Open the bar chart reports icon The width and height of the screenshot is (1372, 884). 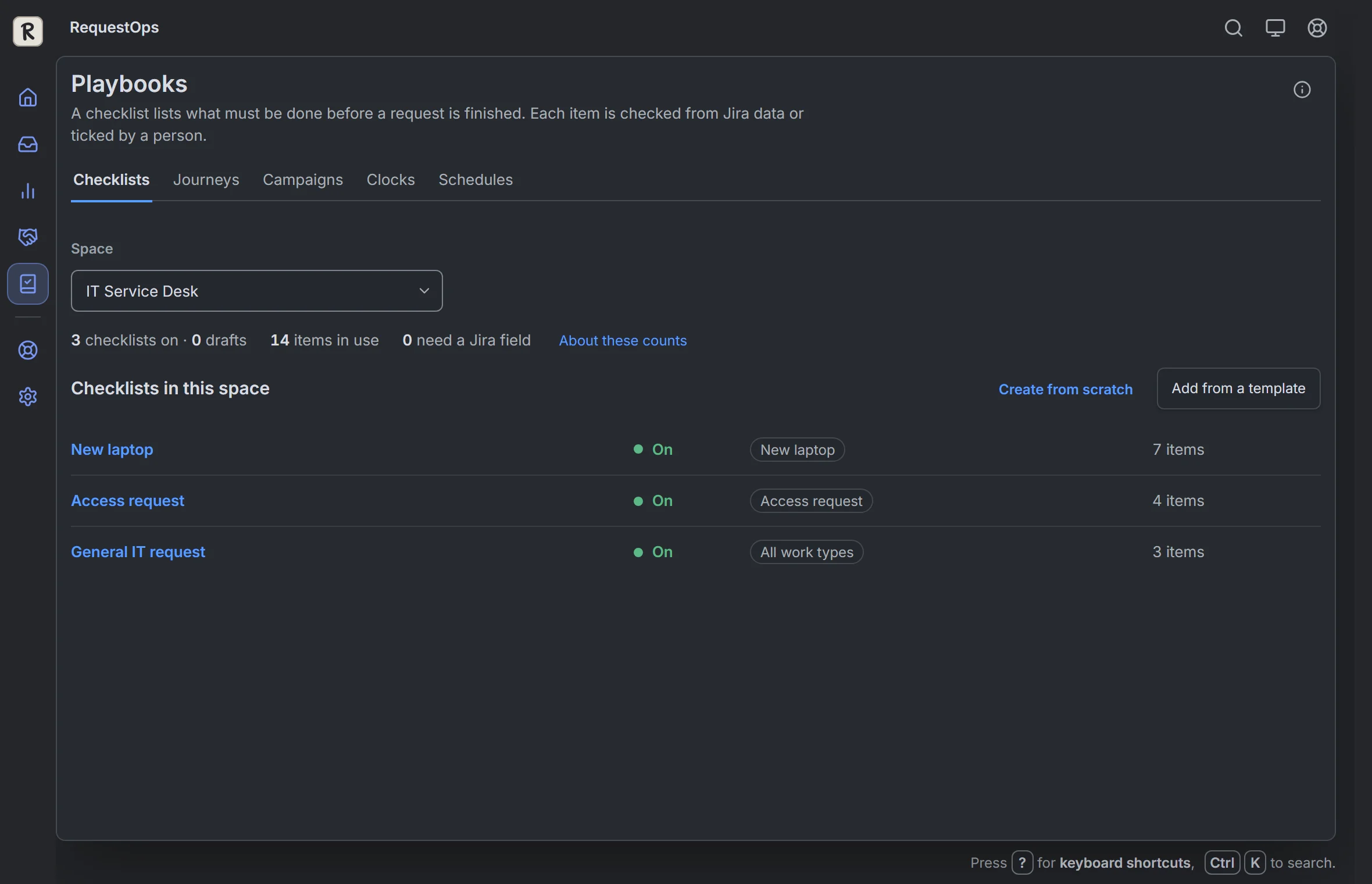click(28, 191)
